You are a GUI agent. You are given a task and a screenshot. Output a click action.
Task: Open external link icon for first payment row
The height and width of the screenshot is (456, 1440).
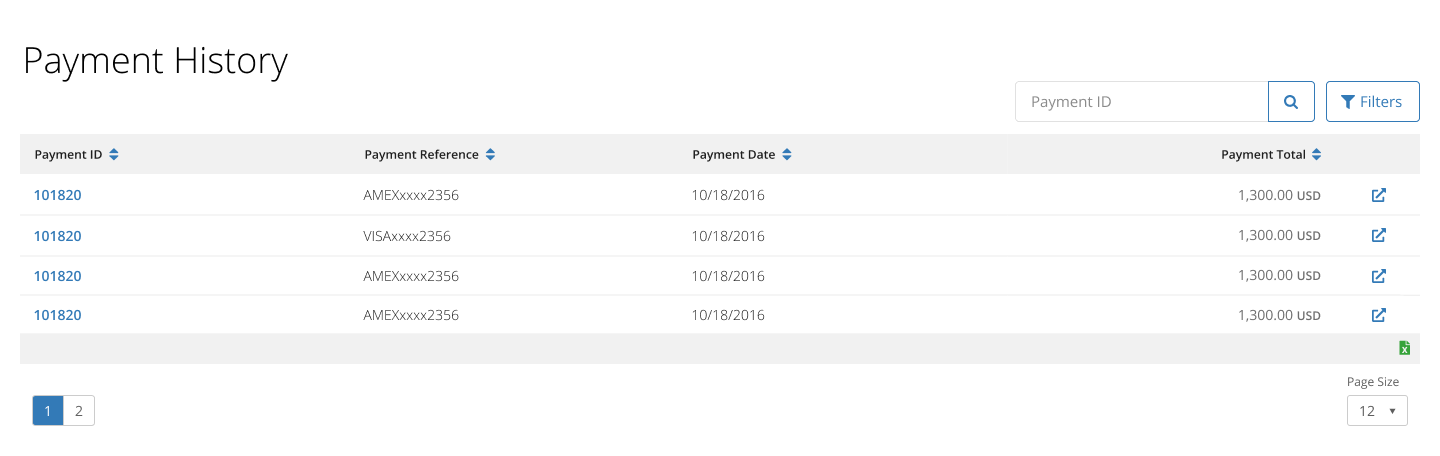[1378, 195]
